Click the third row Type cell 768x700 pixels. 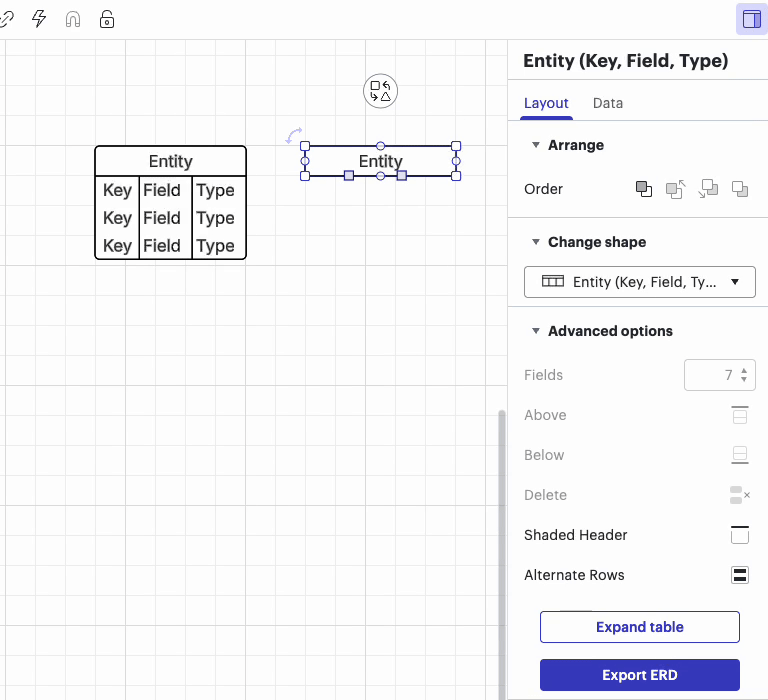(216, 246)
